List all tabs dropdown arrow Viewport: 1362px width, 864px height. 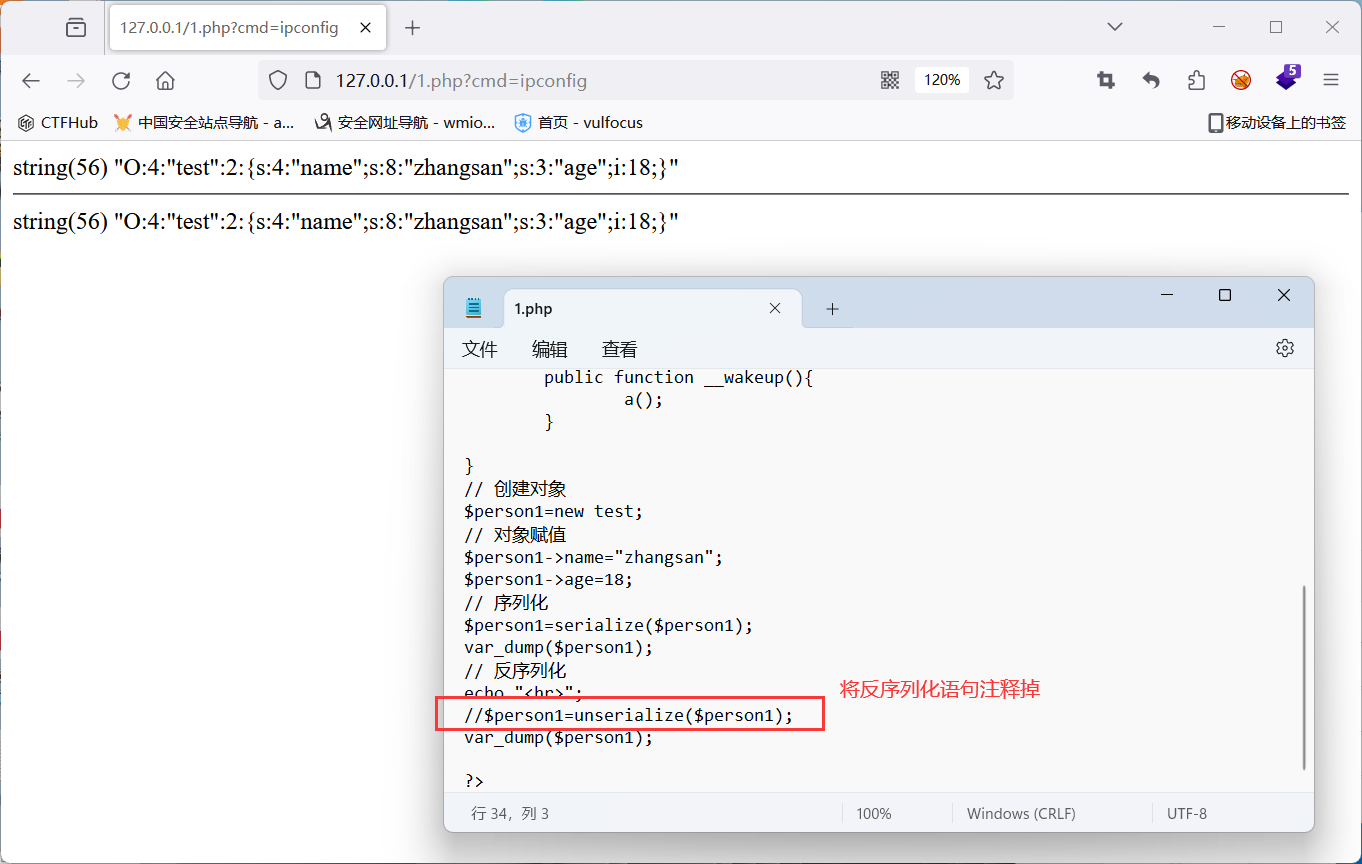[x=1115, y=28]
